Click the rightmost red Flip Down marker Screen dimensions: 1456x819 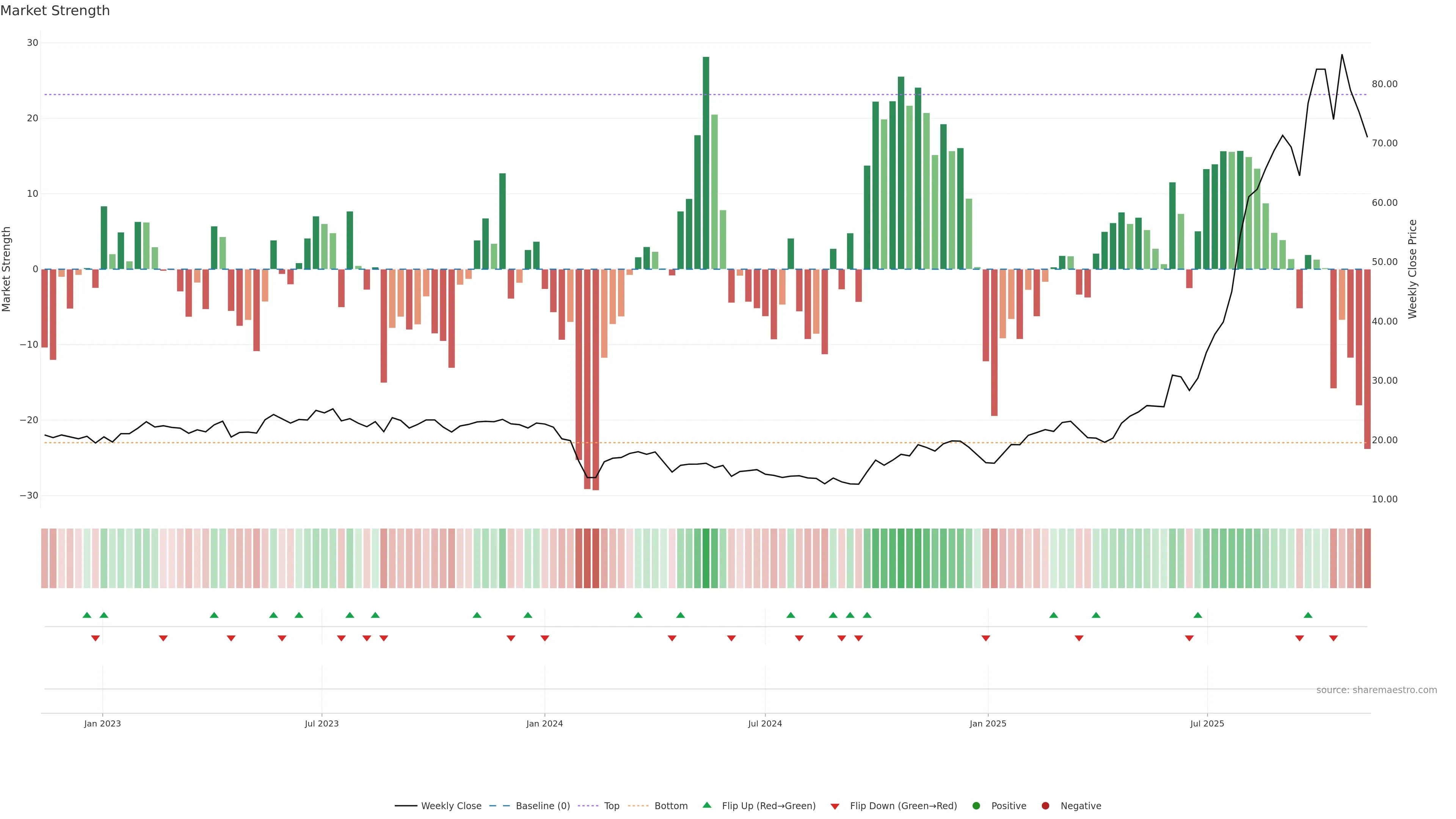pos(1334,638)
